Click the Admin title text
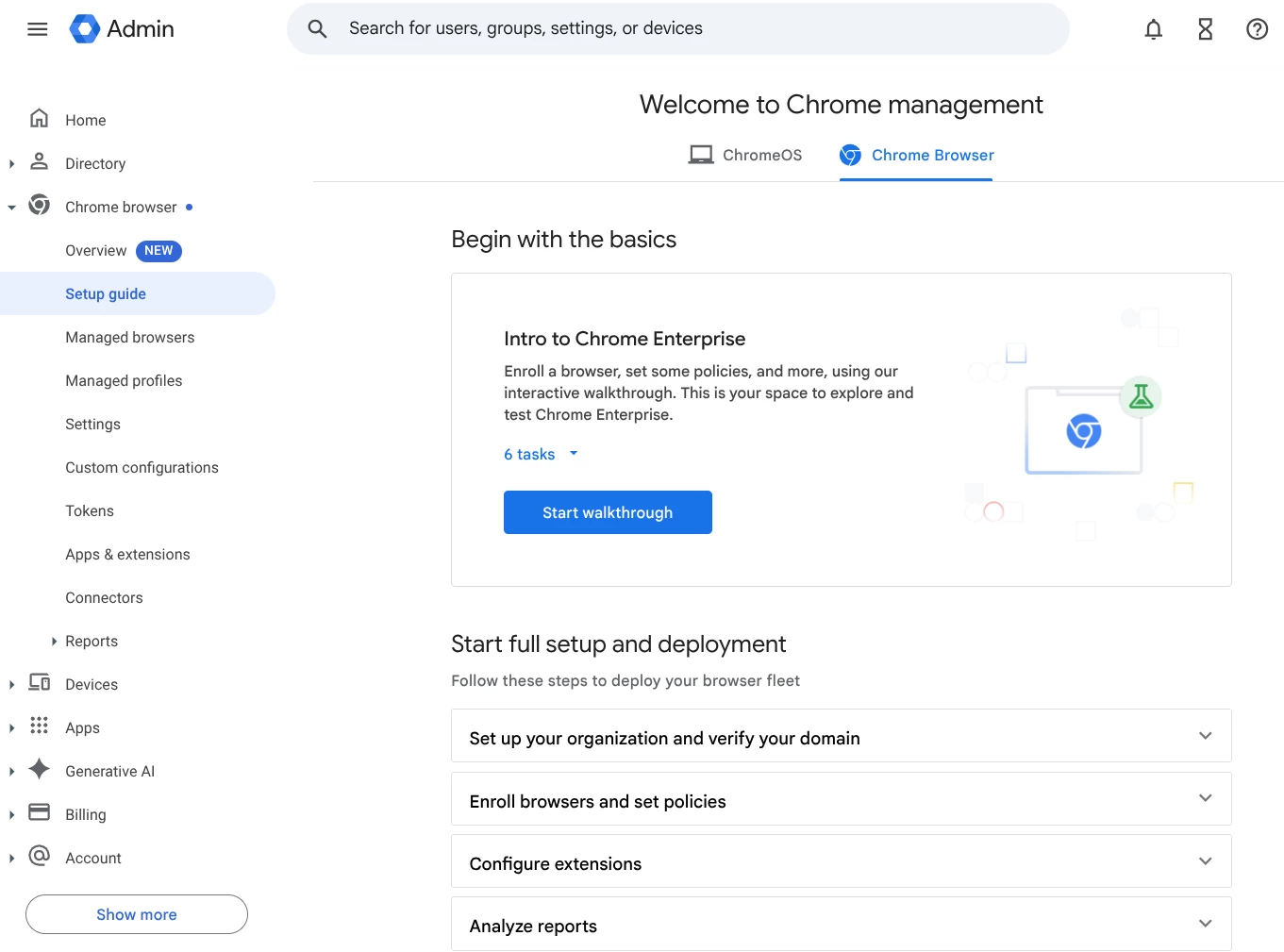The width and height of the screenshot is (1284, 952). pos(141,29)
